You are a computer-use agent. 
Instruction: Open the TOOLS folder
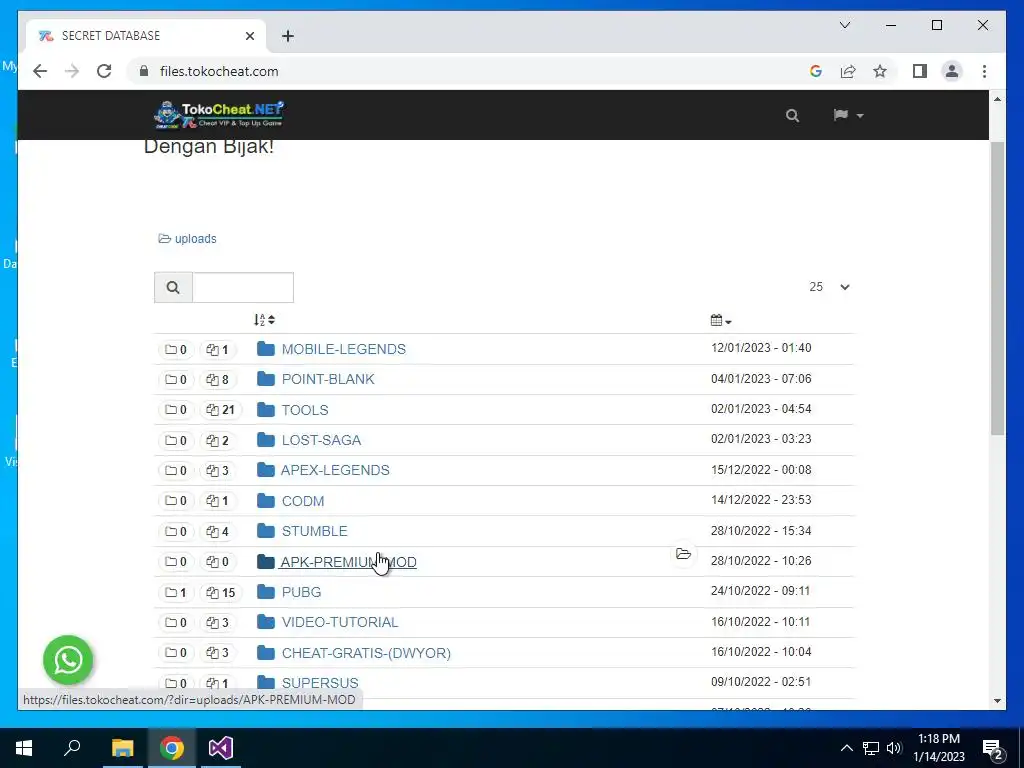305,410
